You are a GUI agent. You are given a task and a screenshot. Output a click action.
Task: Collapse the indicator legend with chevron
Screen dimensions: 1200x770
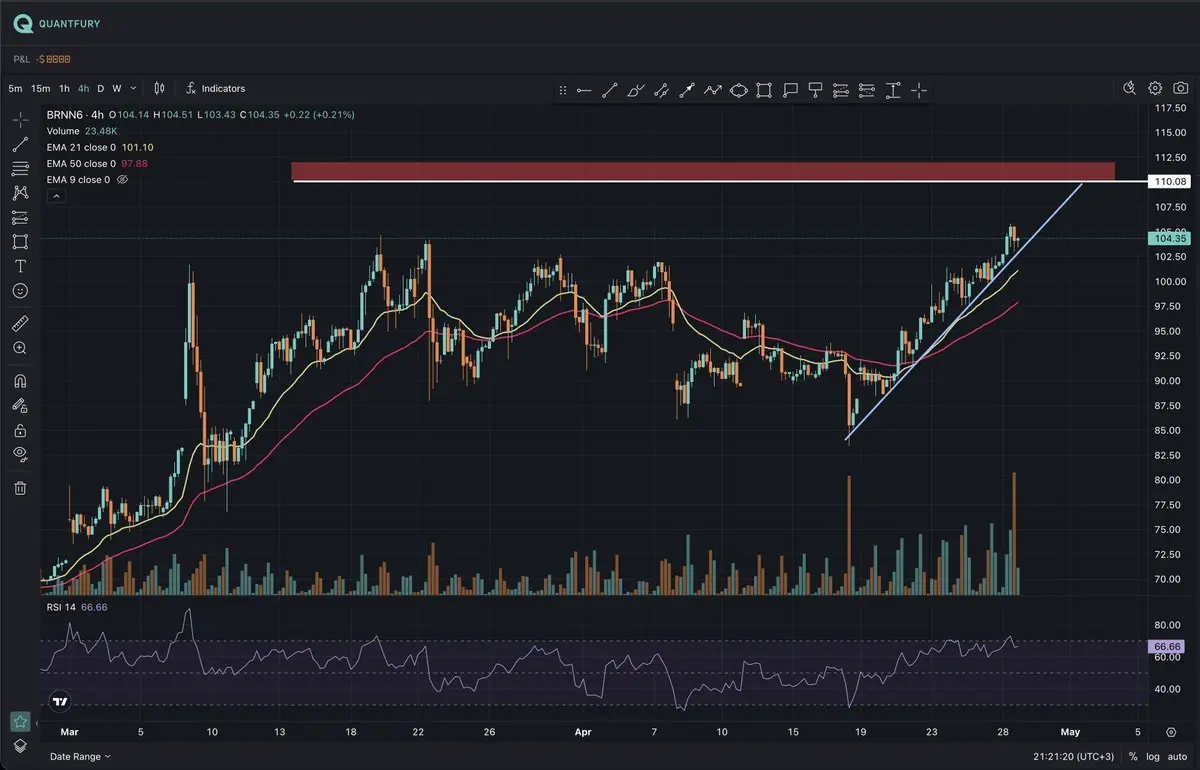(56, 197)
